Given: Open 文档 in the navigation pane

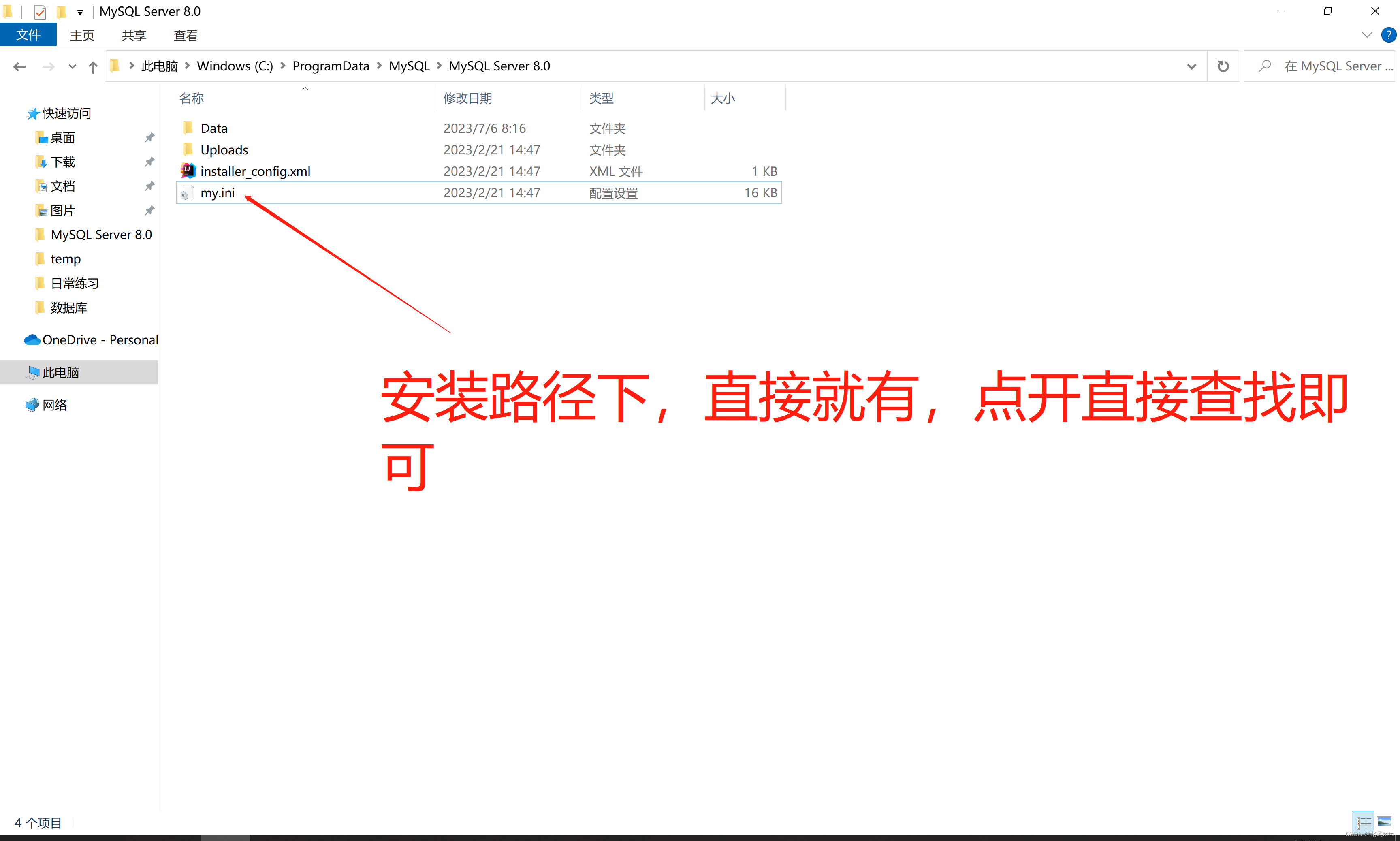Looking at the screenshot, I should (62, 186).
